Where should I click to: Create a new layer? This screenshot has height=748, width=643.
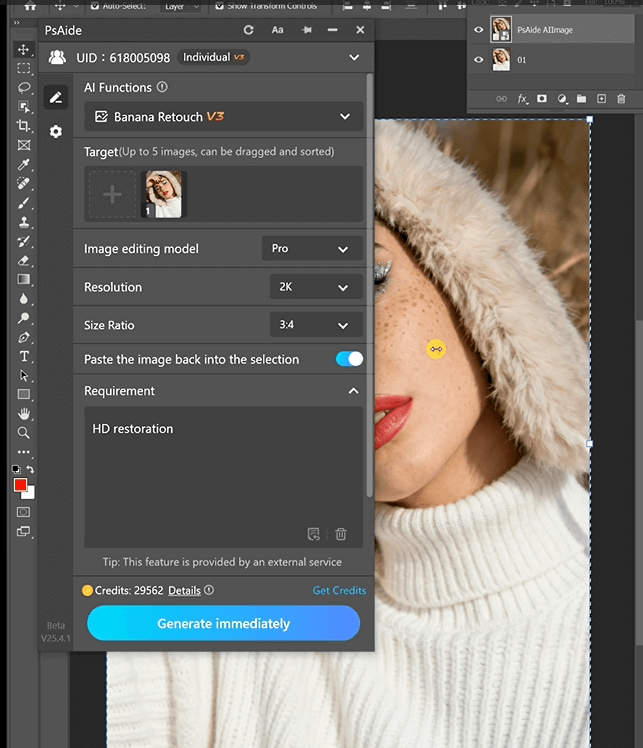[x=602, y=99]
